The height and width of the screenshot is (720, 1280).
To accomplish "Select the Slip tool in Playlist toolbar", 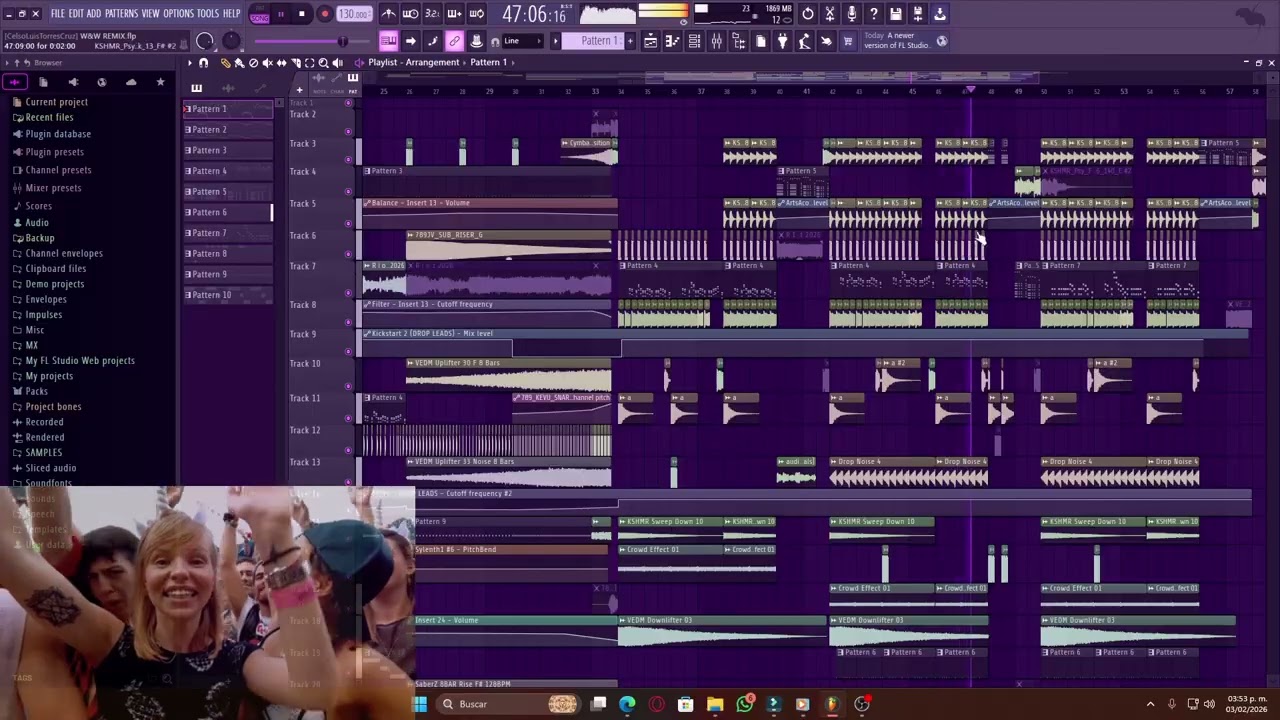I will [281, 63].
